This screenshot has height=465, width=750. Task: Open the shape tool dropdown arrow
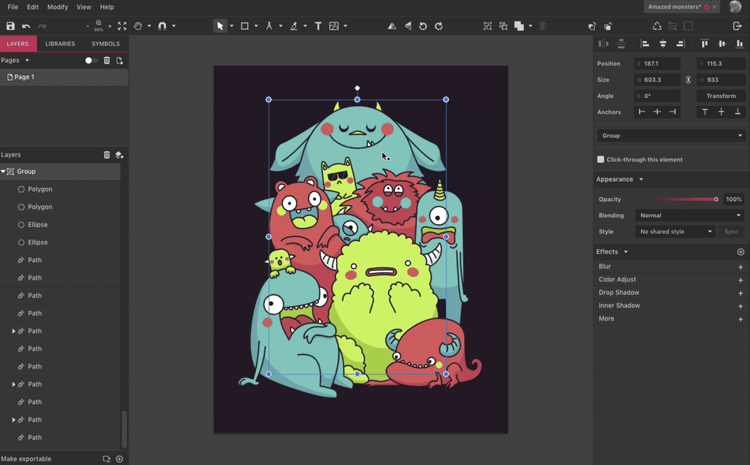pos(256,26)
